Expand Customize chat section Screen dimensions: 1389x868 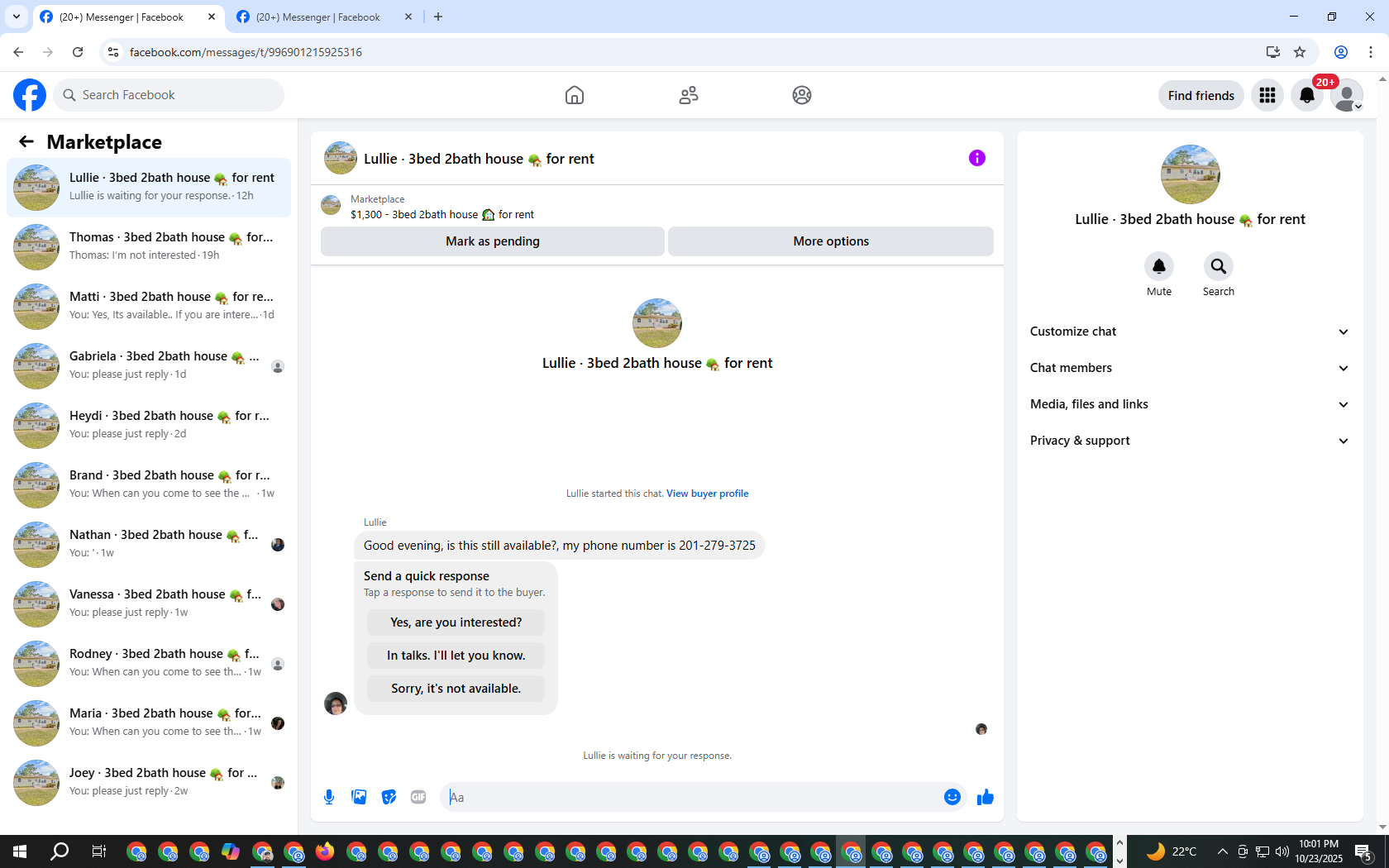click(1190, 331)
